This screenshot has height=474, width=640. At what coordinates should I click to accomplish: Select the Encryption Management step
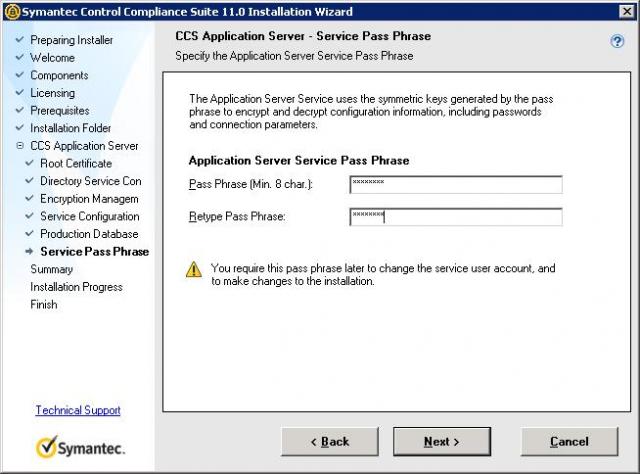point(89,198)
